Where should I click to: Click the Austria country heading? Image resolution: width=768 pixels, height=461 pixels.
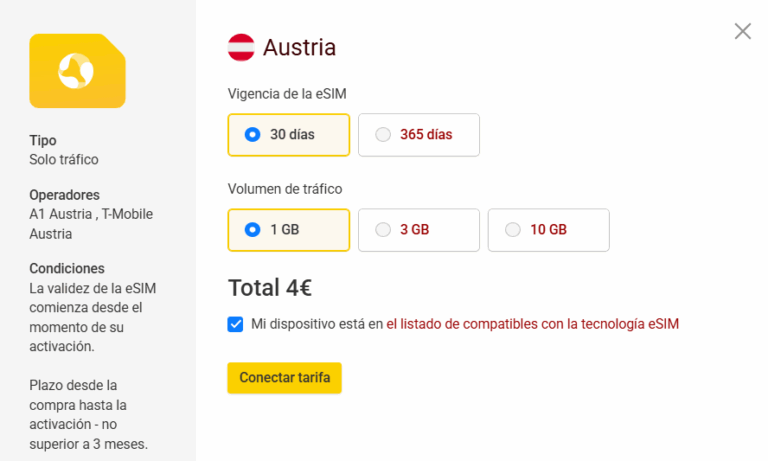[x=299, y=47]
